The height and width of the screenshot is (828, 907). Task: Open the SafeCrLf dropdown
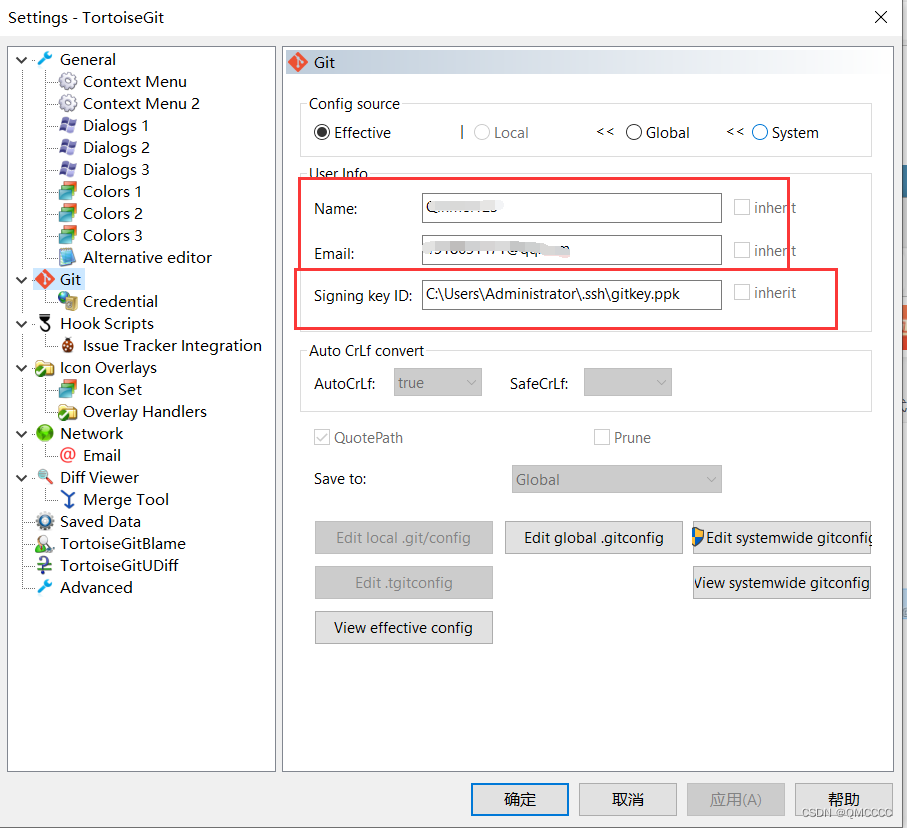[627, 382]
